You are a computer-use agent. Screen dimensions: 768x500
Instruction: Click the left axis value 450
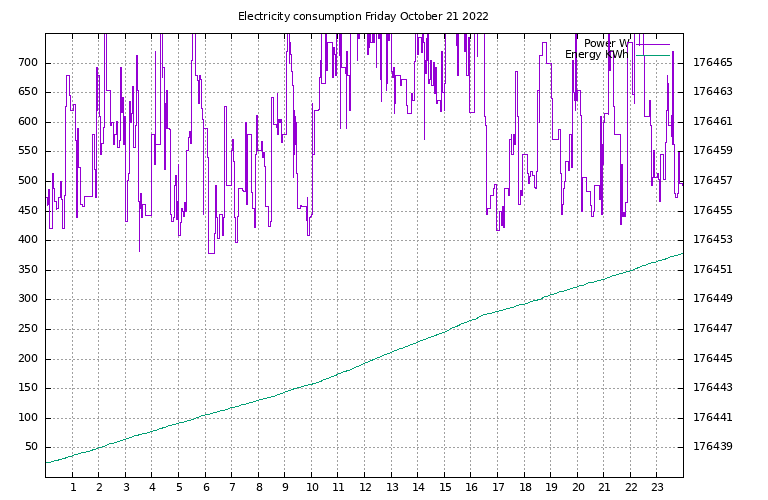(x=28, y=211)
